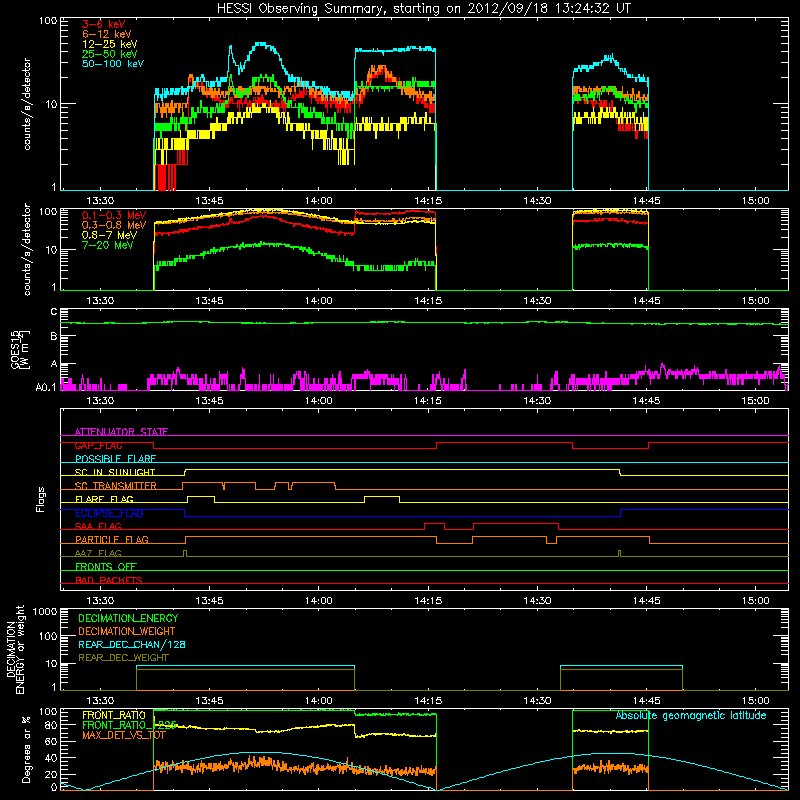Click the "B" GOES class tick label
This screenshot has height=800, width=800.
pos(54,336)
